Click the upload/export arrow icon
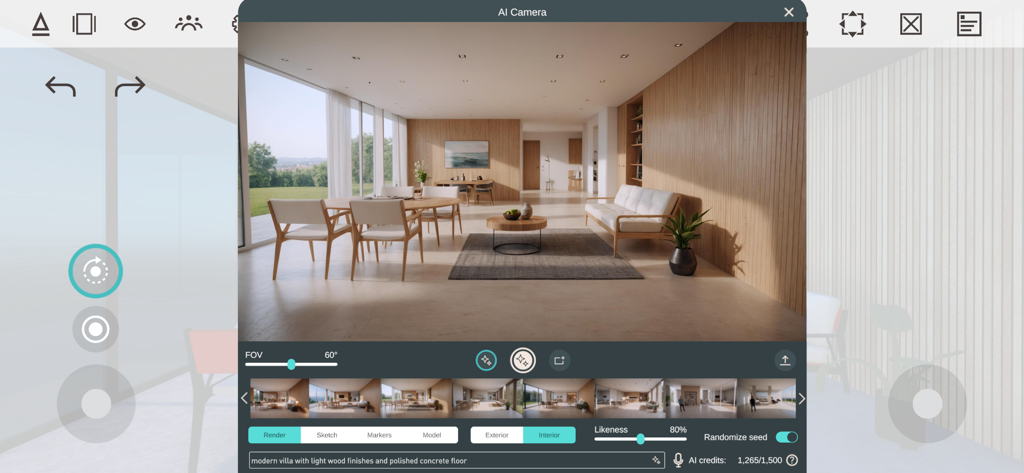 click(785, 360)
